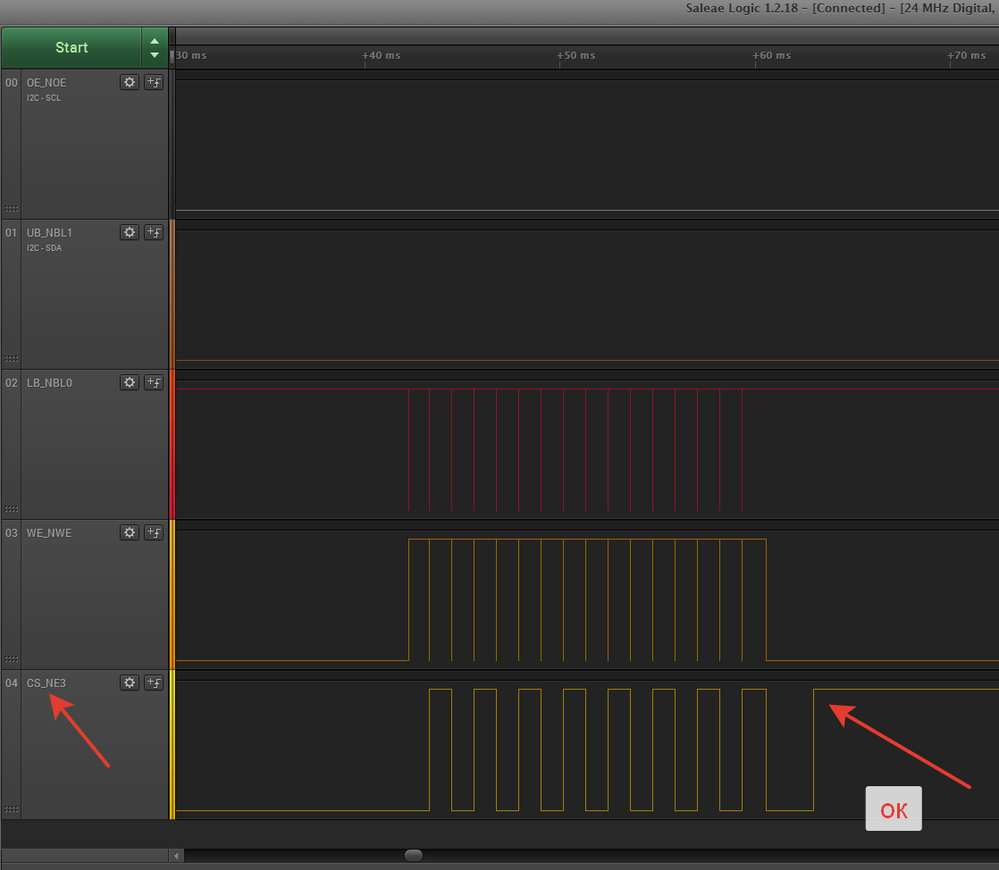The width and height of the screenshot is (999, 870).
Task: Open settings gear for WE_NWE channel
Action: pyautogui.click(x=129, y=532)
